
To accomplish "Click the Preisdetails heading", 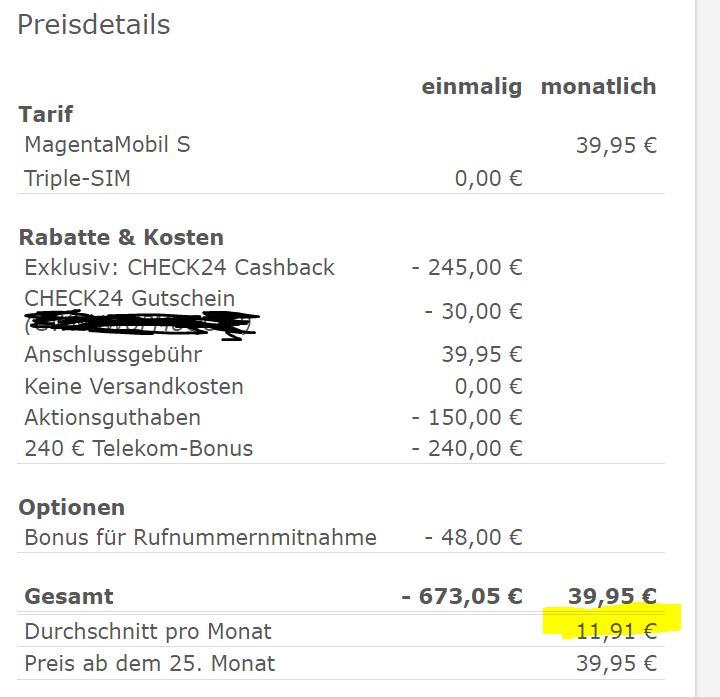I will (x=94, y=25).
